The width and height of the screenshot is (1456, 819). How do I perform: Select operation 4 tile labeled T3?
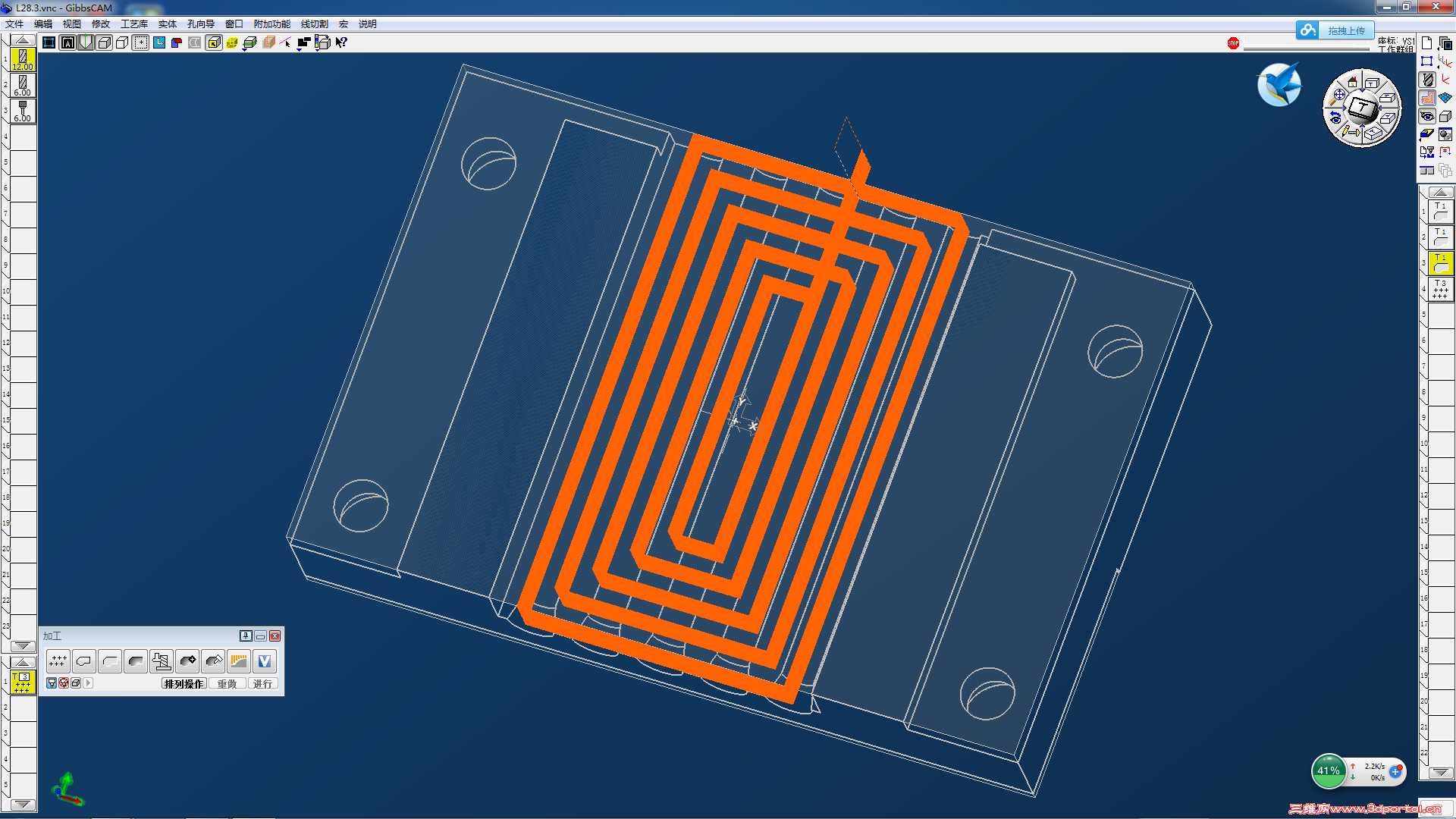click(x=1440, y=289)
